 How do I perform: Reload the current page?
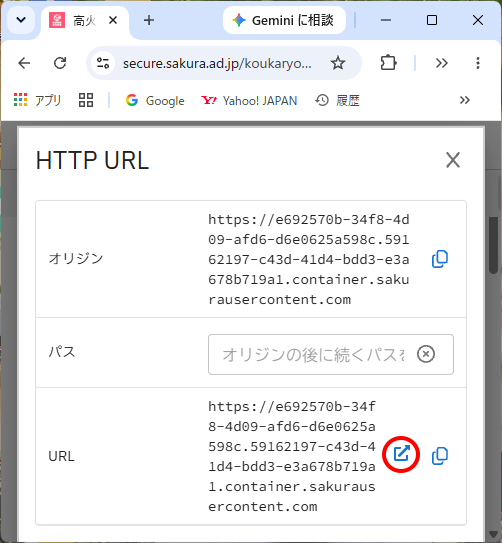coord(60,63)
